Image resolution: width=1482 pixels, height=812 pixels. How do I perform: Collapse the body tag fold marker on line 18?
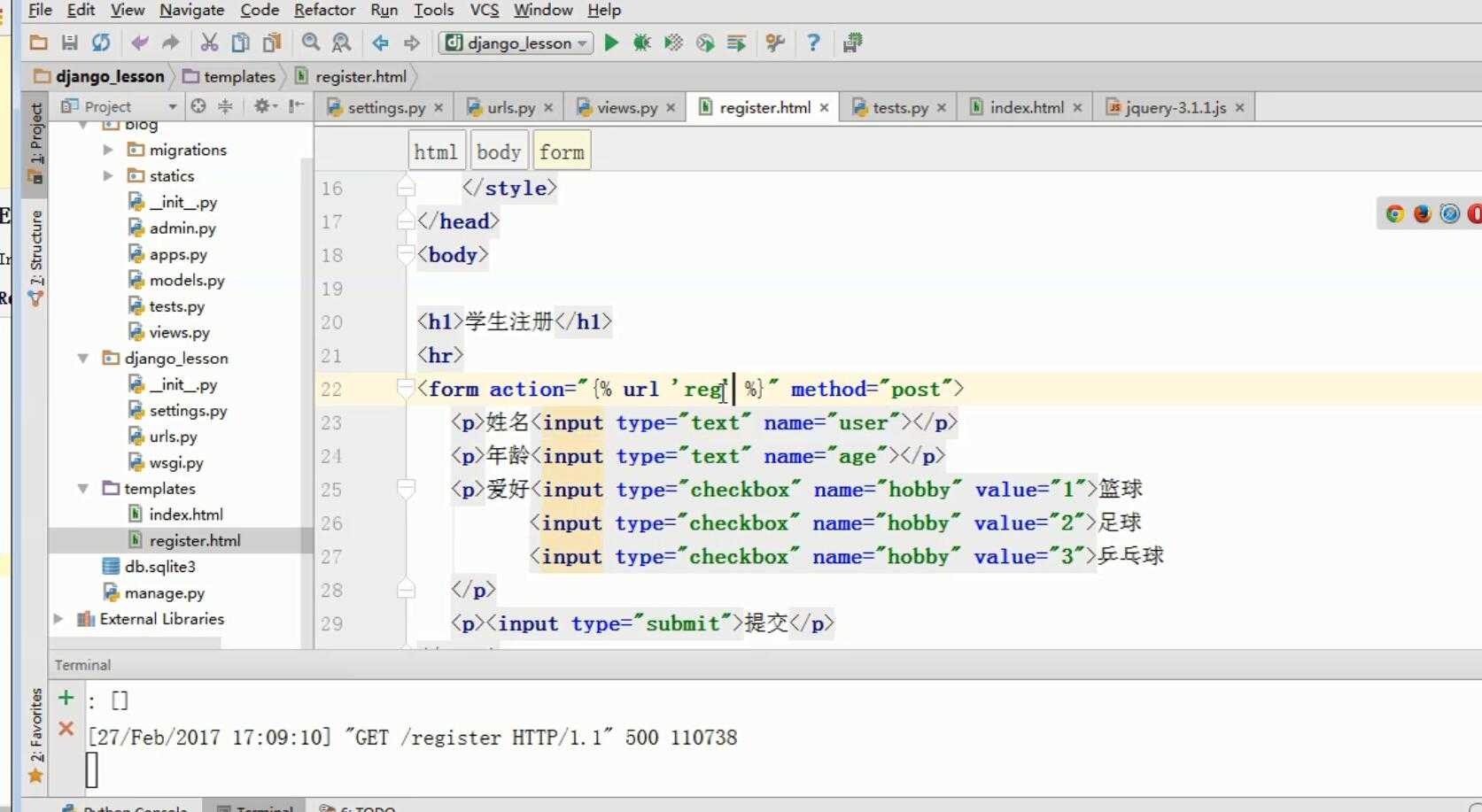pyautogui.click(x=406, y=254)
